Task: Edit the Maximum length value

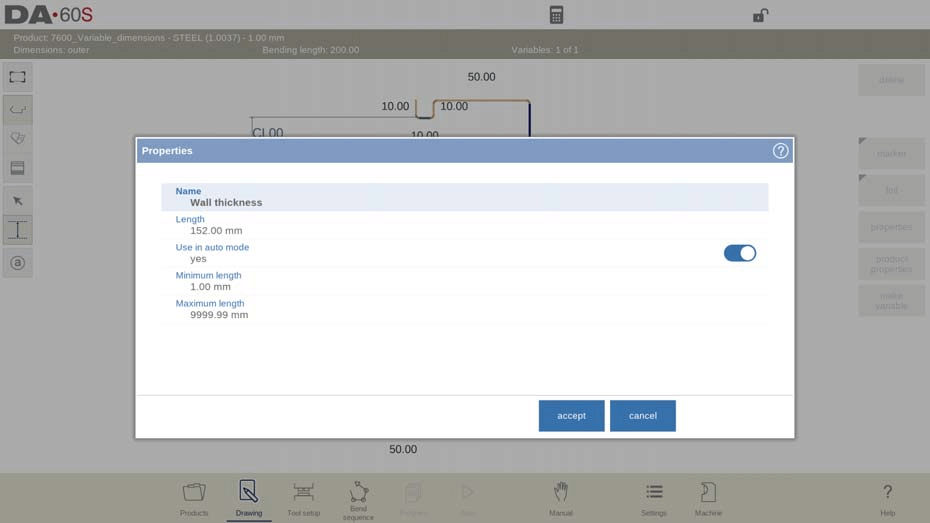Action: pyautogui.click(x=219, y=315)
